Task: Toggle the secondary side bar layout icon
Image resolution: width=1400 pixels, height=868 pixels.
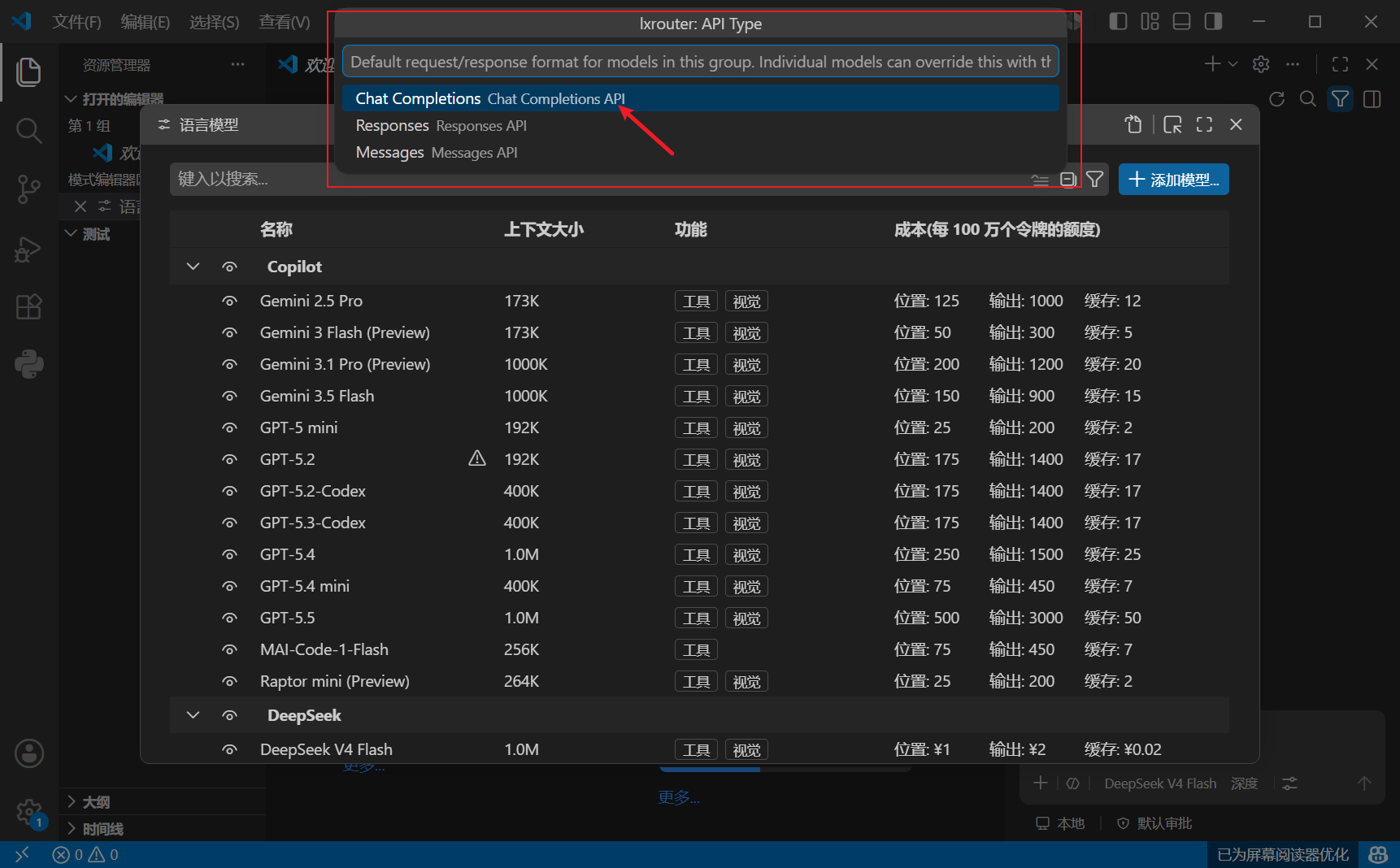Action: point(1213,21)
